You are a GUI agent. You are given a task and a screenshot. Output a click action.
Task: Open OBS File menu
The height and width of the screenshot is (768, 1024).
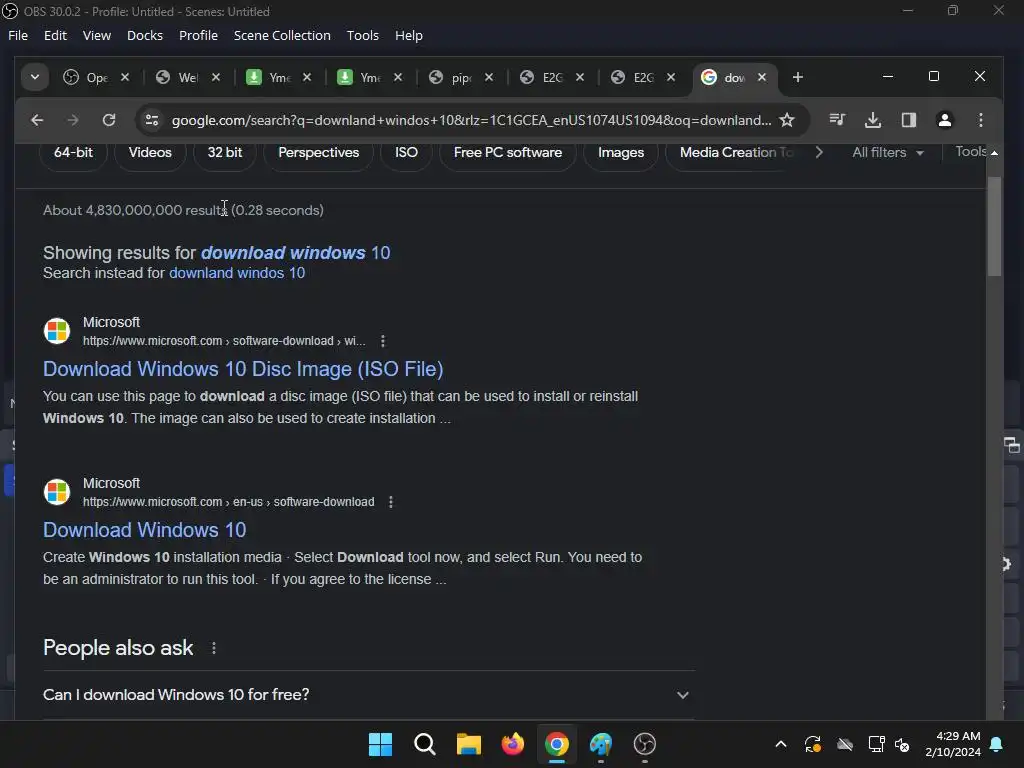[x=18, y=35]
